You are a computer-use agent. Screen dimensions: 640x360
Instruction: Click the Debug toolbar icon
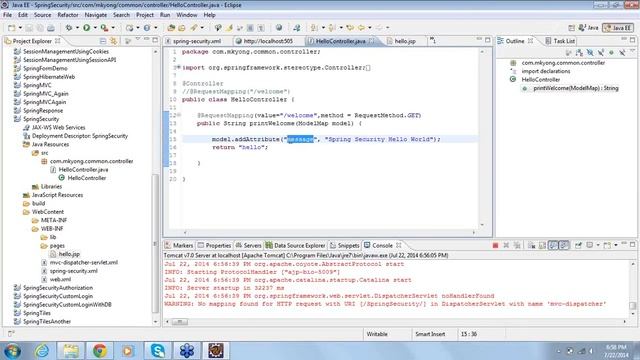click(69, 28)
